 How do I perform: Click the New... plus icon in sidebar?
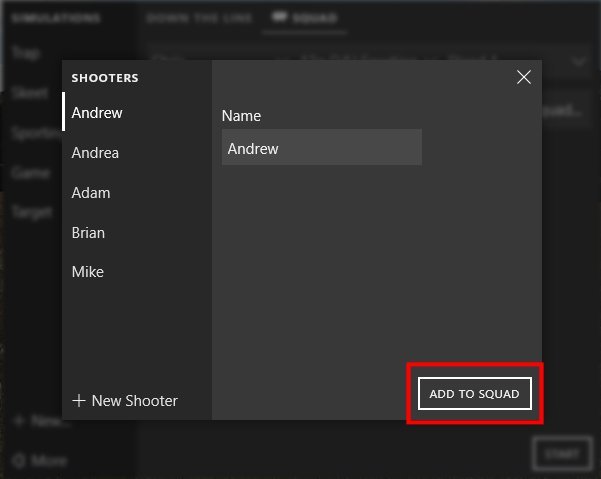(20, 422)
